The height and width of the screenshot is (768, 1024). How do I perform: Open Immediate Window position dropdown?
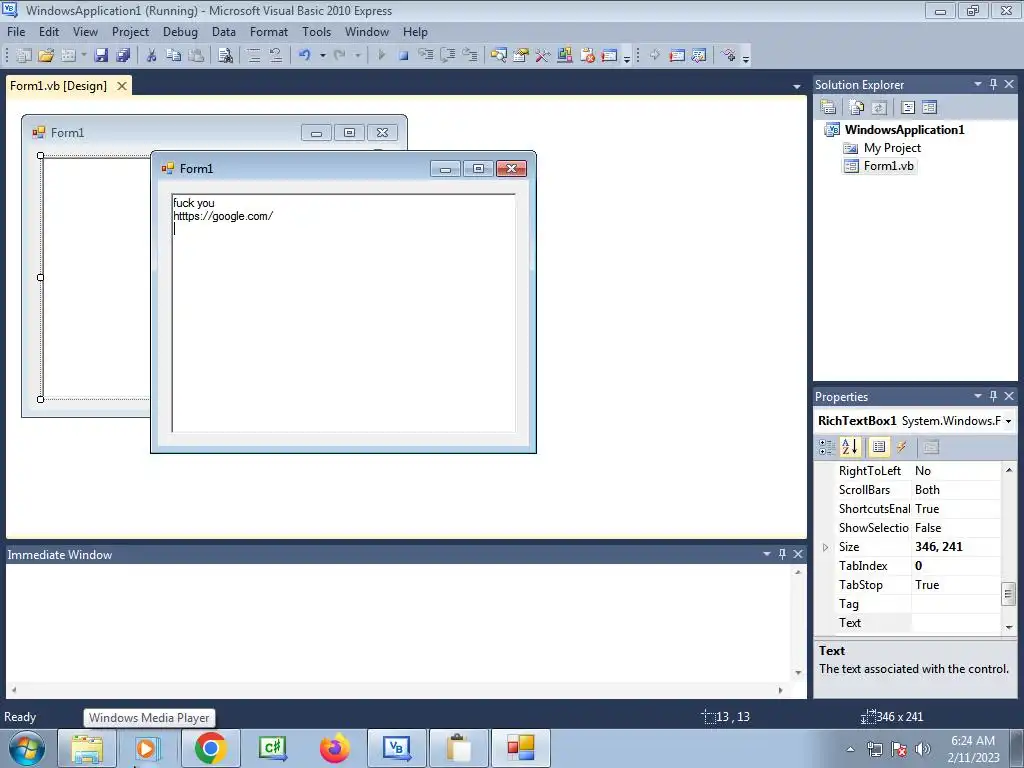coord(767,554)
